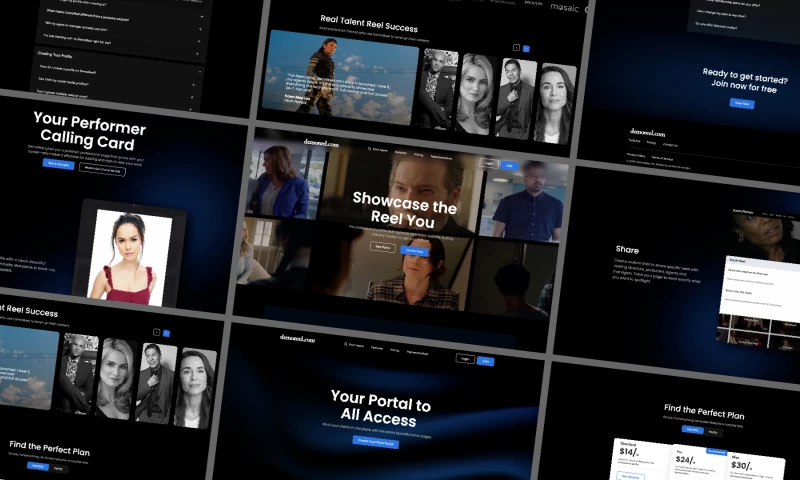Open the Terms of Service footer link

(x=662, y=158)
